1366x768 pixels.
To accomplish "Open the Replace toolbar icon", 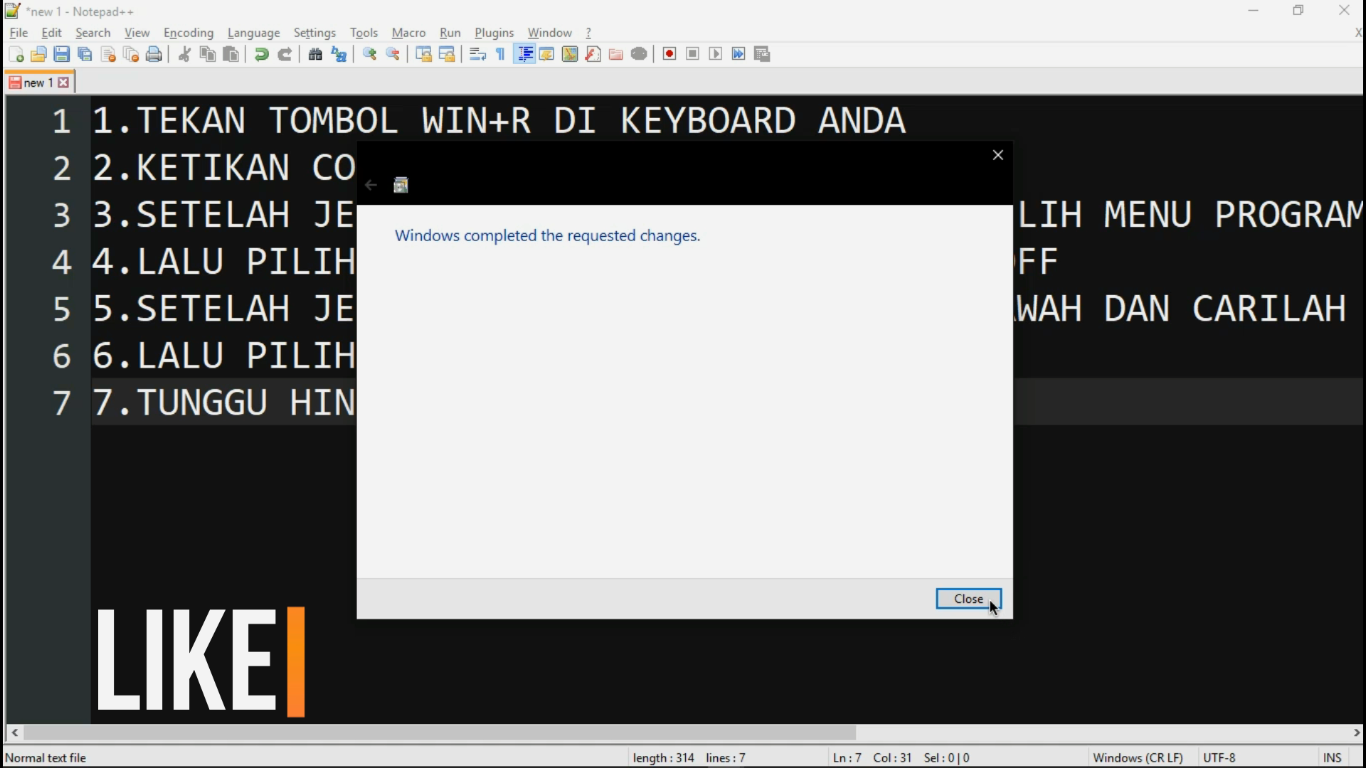I will click(339, 54).
